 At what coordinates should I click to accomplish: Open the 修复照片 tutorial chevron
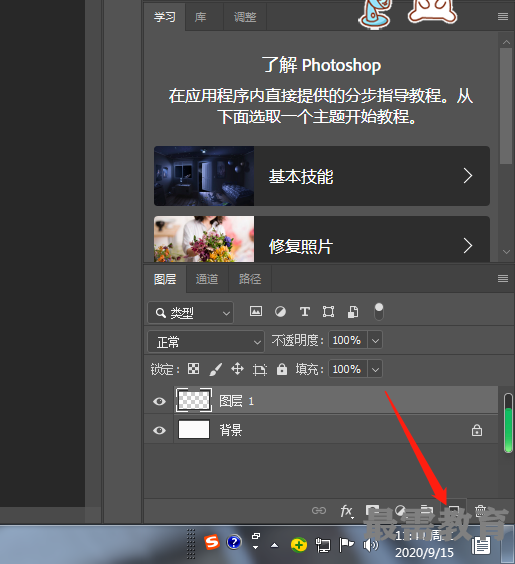[x=468, y=246]
